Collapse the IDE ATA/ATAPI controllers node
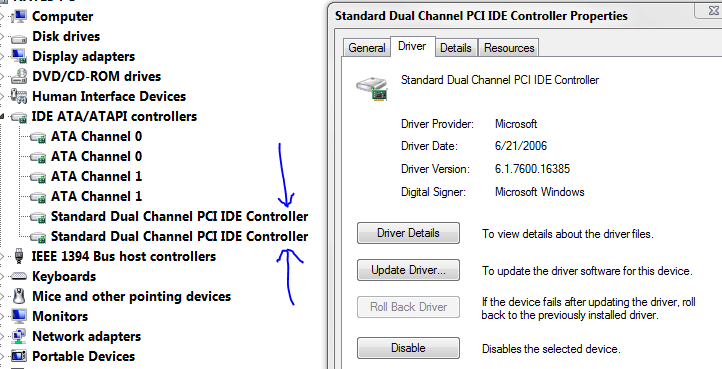722x369 pixels. 2,117
